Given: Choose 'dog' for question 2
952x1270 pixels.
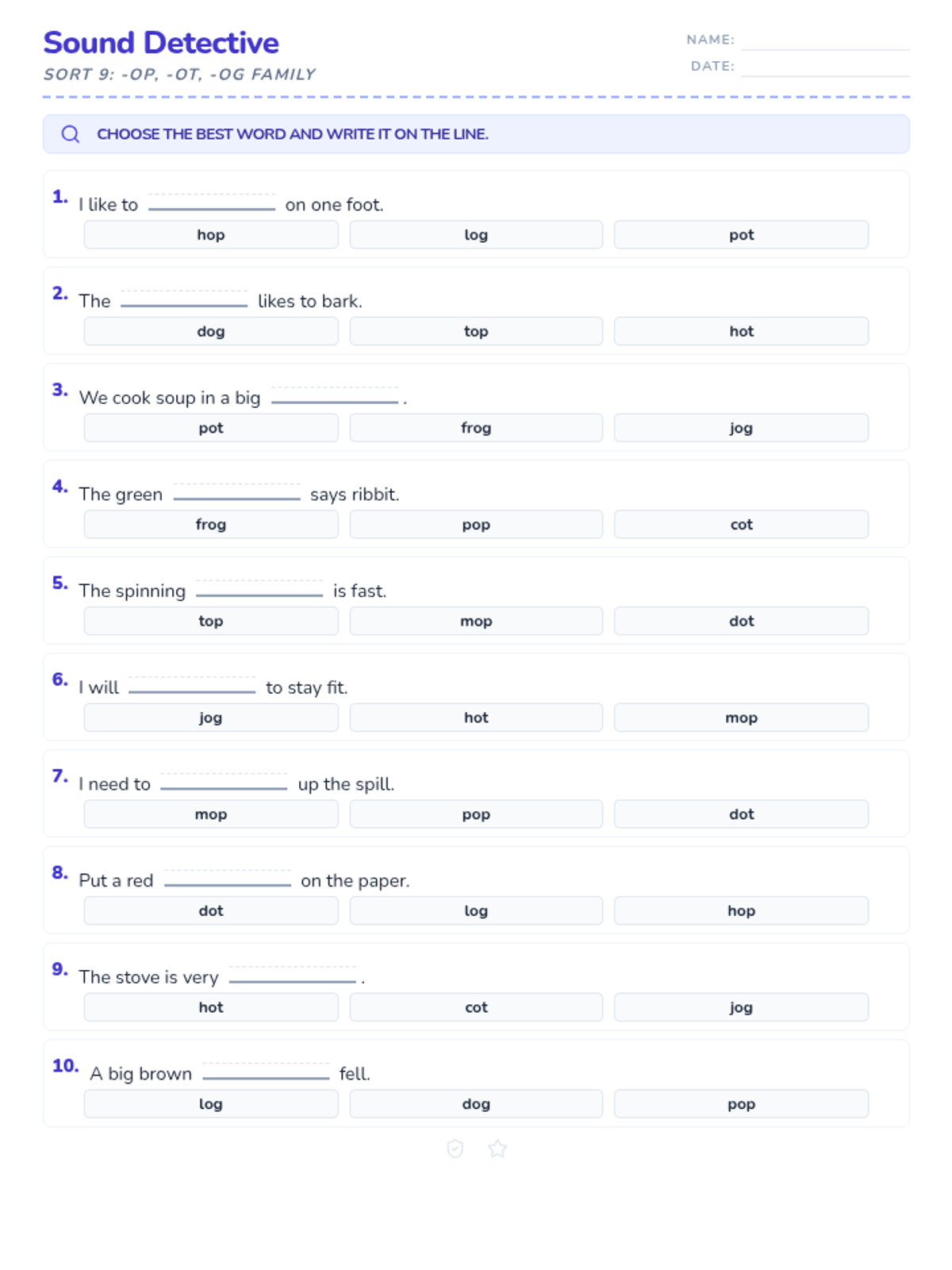Looking at the screenshot, I should pyautogui.click(x=211, y=332).
